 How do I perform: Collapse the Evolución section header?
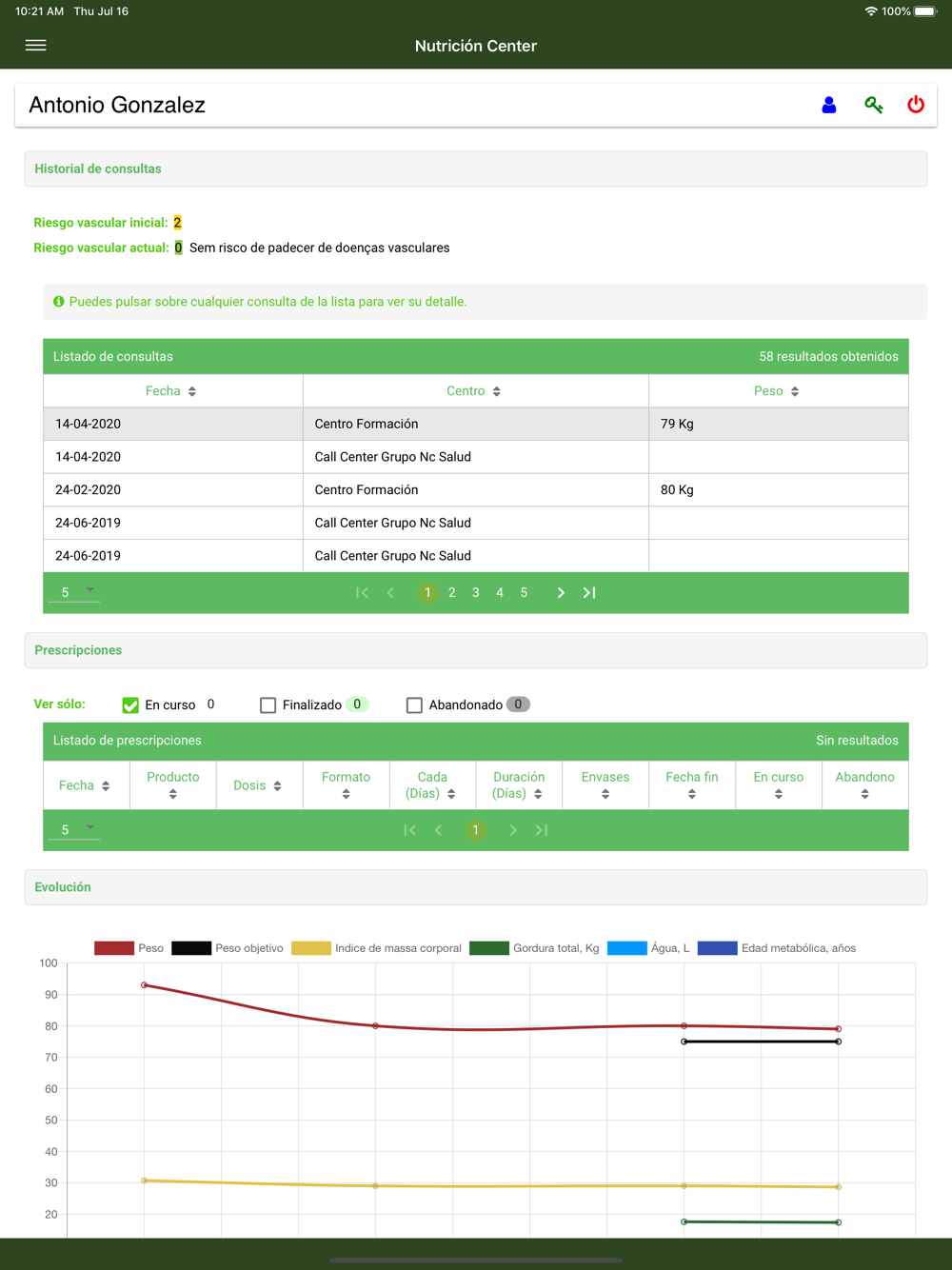476,887
